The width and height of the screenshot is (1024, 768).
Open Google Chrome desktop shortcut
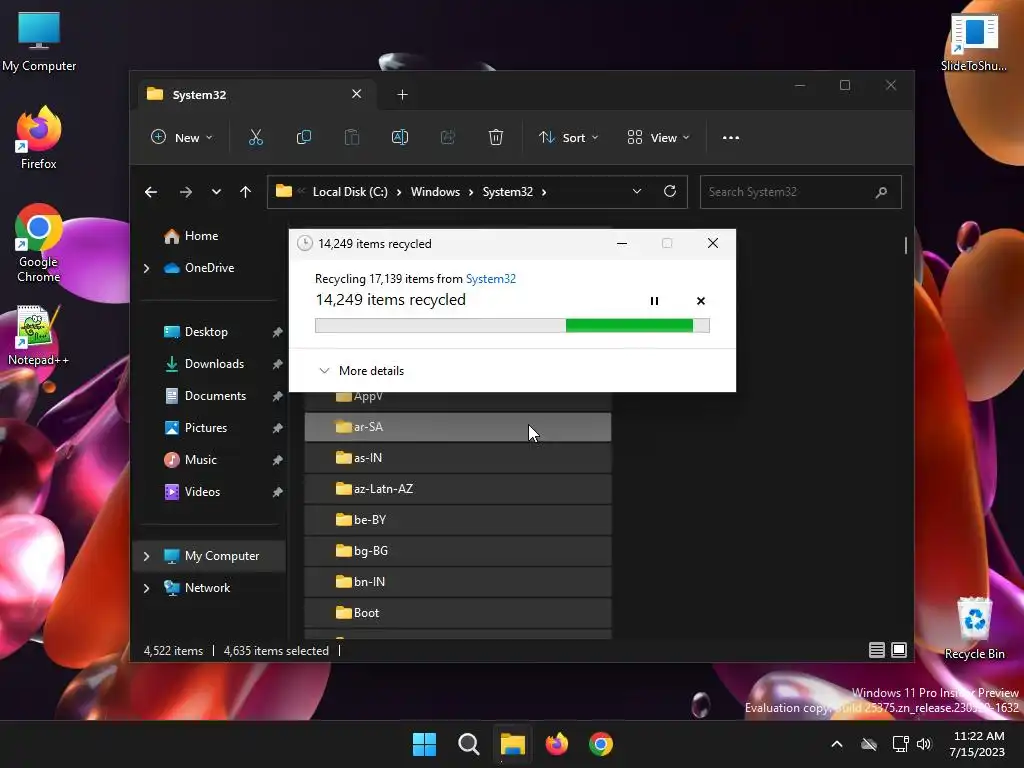pos(39,243)
